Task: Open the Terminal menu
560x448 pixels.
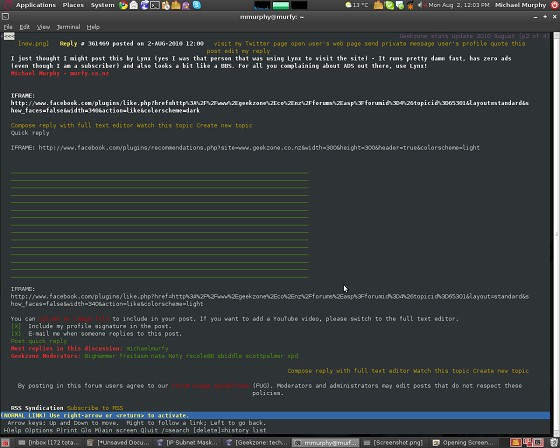Action: pos(68,27)
